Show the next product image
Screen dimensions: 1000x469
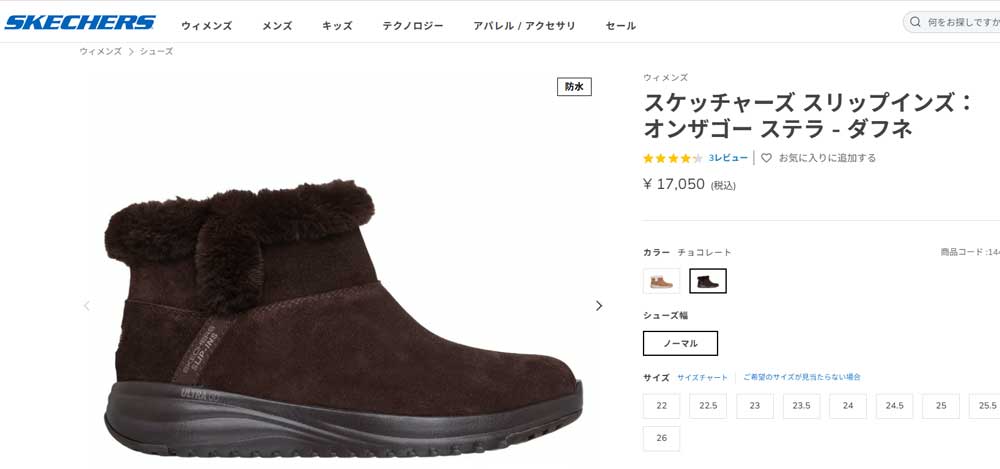pyautogui.click(x=599, y=306)
